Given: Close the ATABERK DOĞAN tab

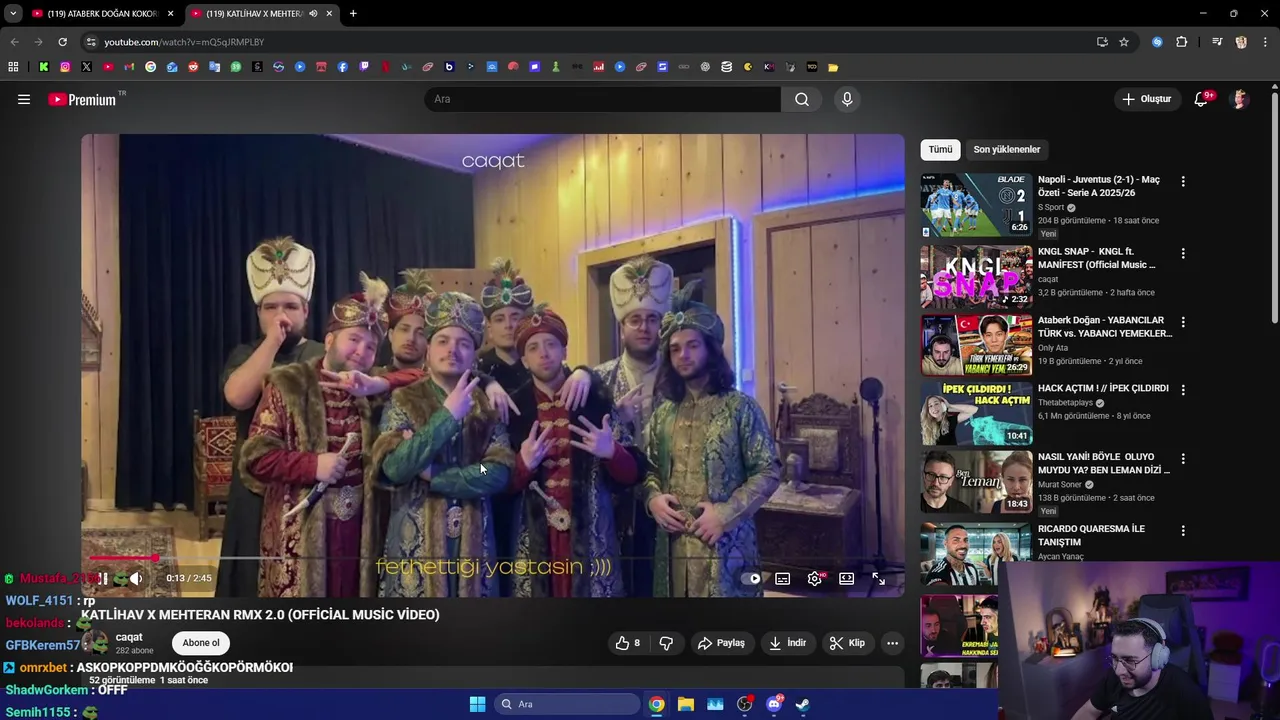Looking at the screenshot, I should (170, 14).
